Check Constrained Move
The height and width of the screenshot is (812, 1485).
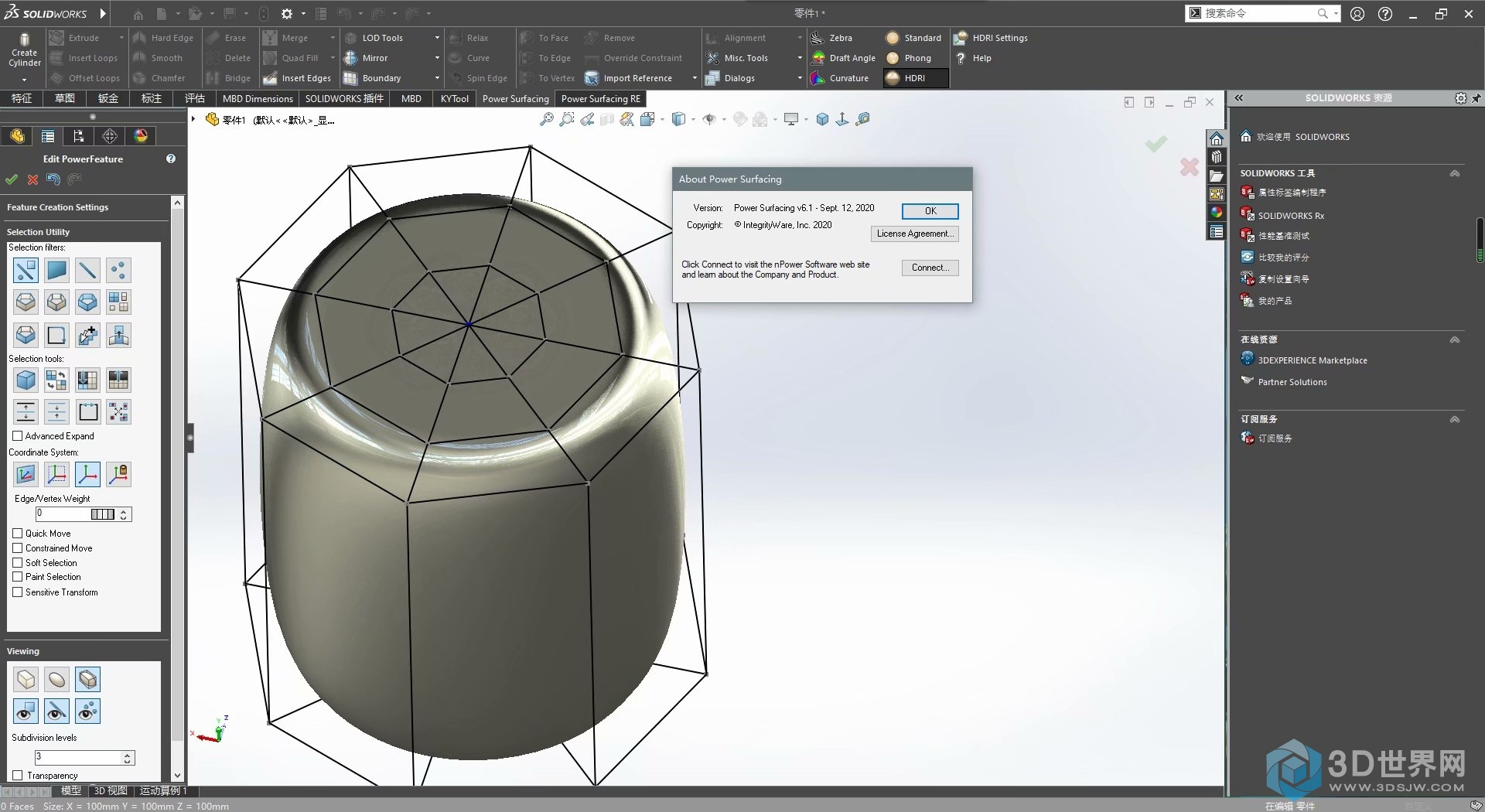tap(18, 548)
